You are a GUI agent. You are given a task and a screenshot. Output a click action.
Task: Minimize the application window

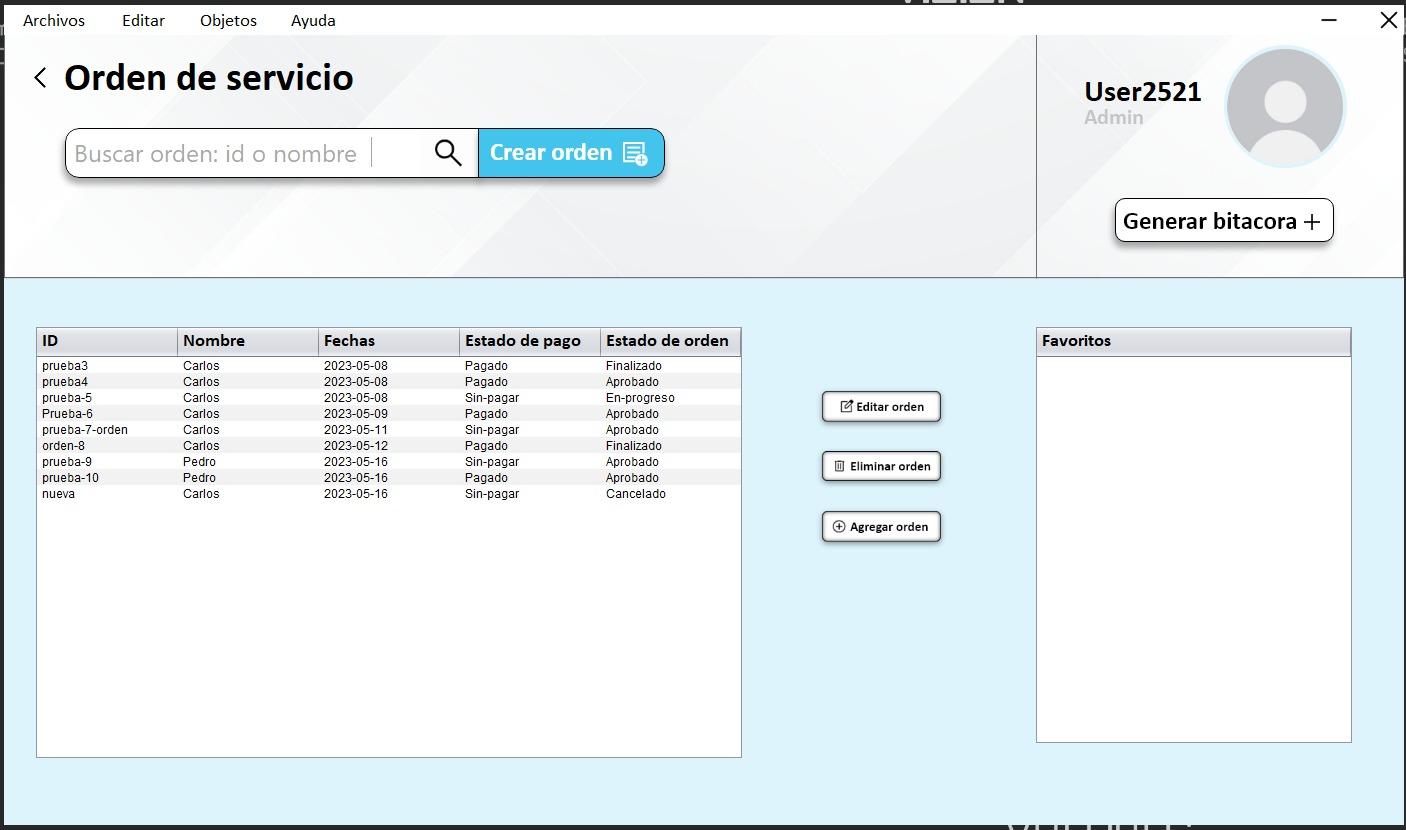point(1329,20)
